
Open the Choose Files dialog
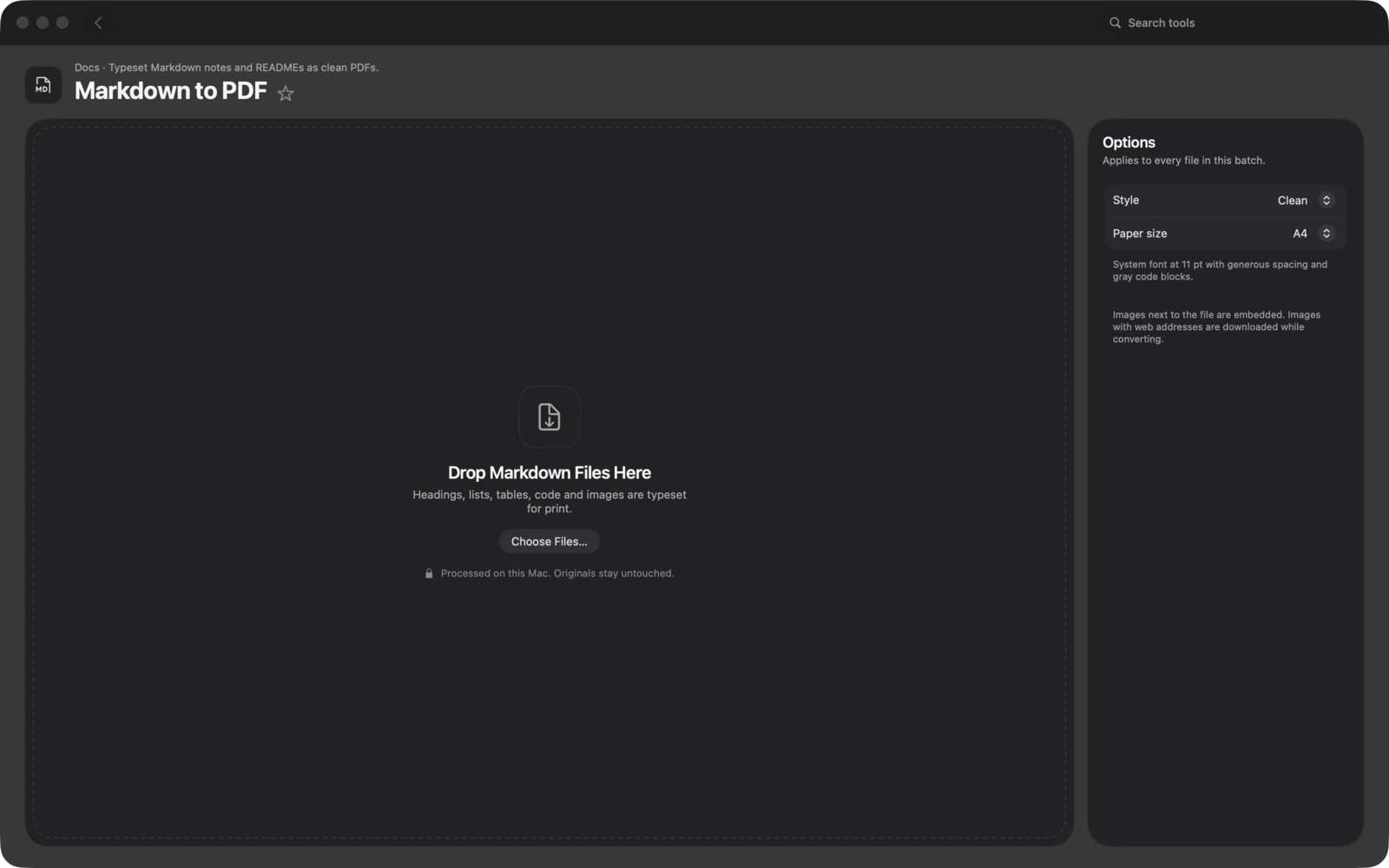[550, 542]
